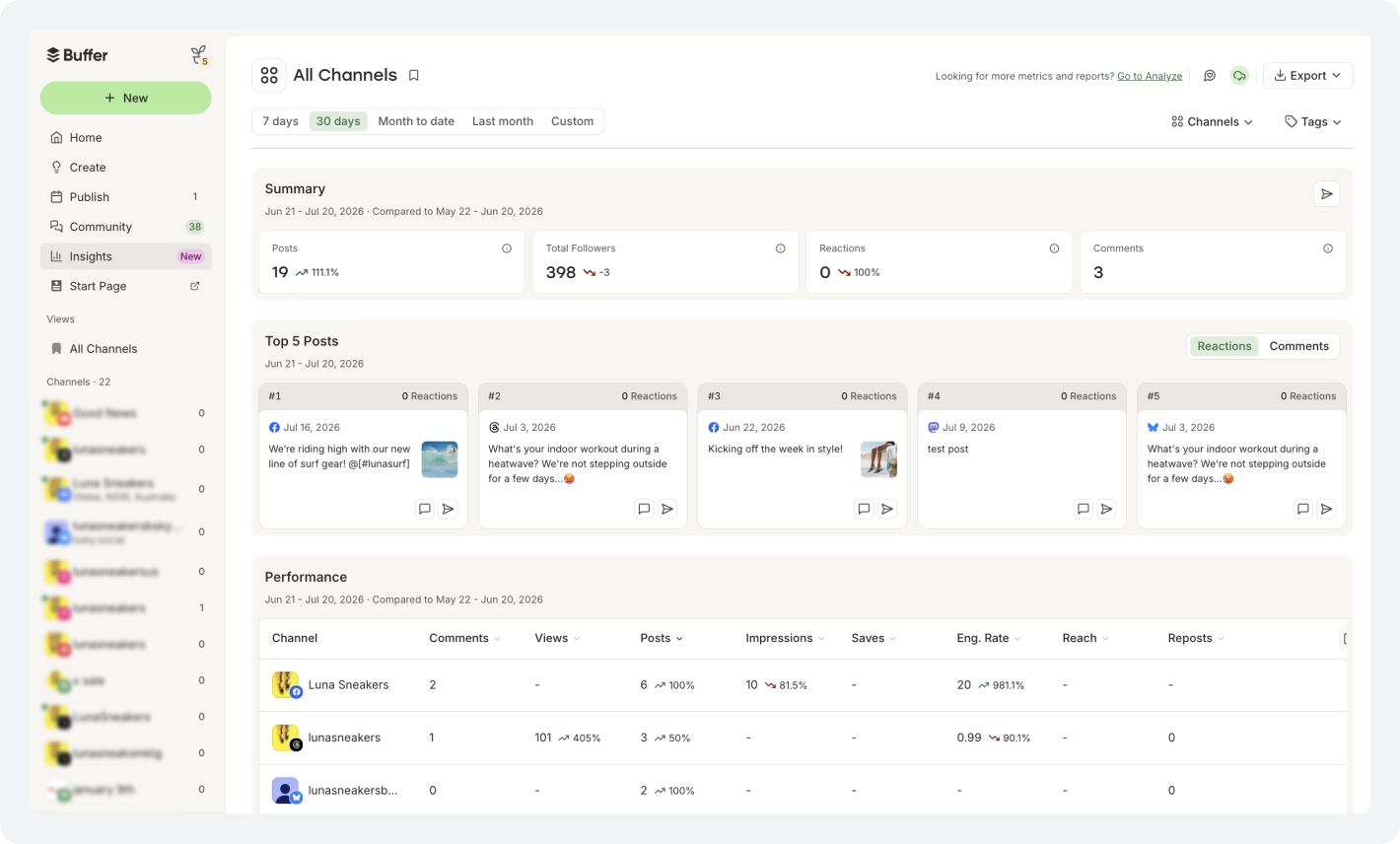Click the green refresh cloud icon
This screenshot has width=1400, height=844.
click(x=1239, y=76)
